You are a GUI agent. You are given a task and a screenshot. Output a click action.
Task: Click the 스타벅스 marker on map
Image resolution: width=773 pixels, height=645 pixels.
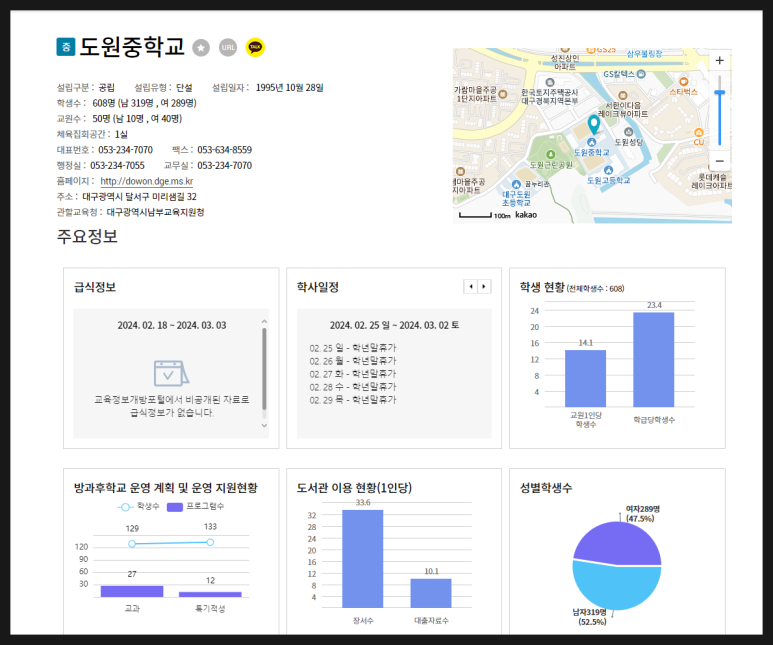point(684,82)
